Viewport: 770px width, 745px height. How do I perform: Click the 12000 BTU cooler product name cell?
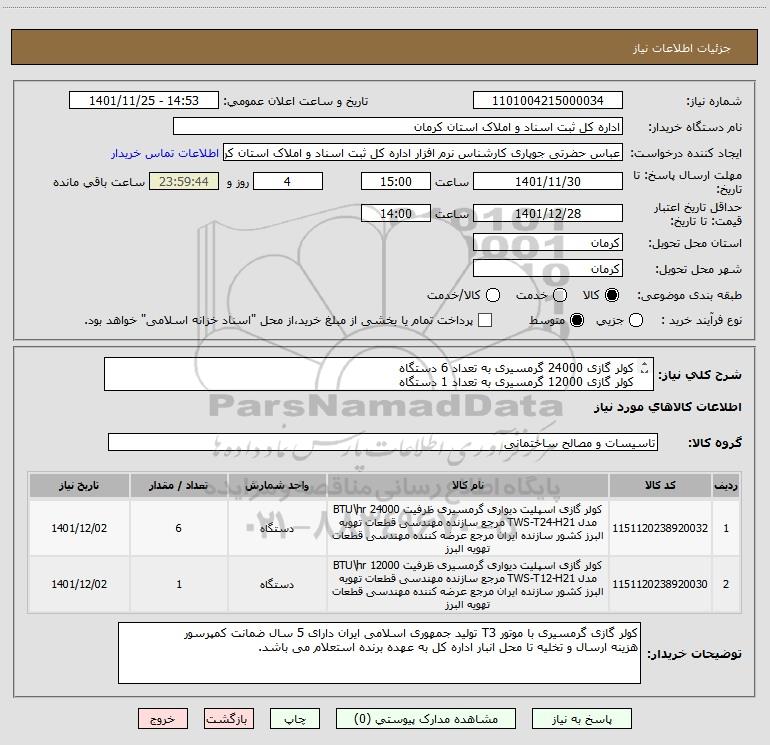(x=468, y=584)
